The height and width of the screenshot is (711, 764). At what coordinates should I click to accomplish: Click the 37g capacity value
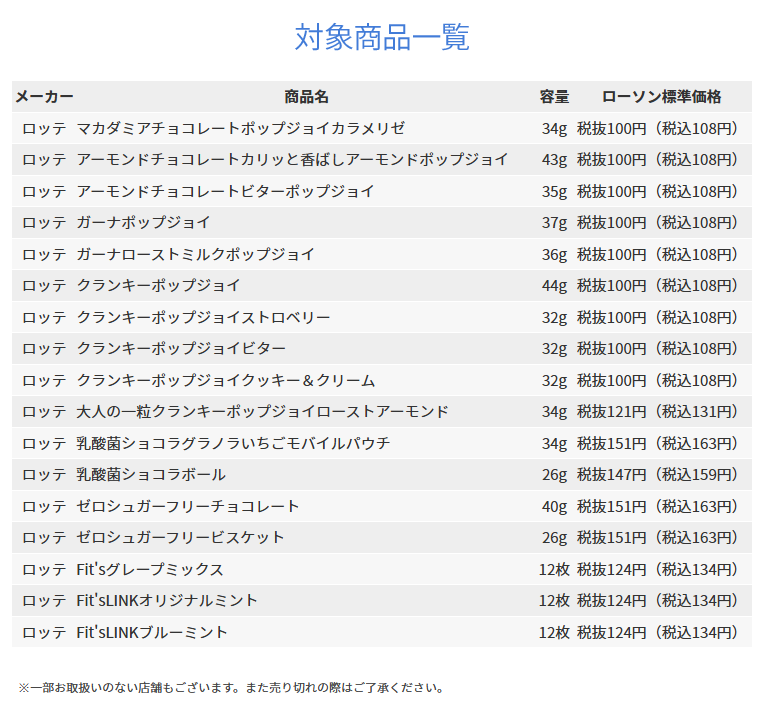coord(554,222)
